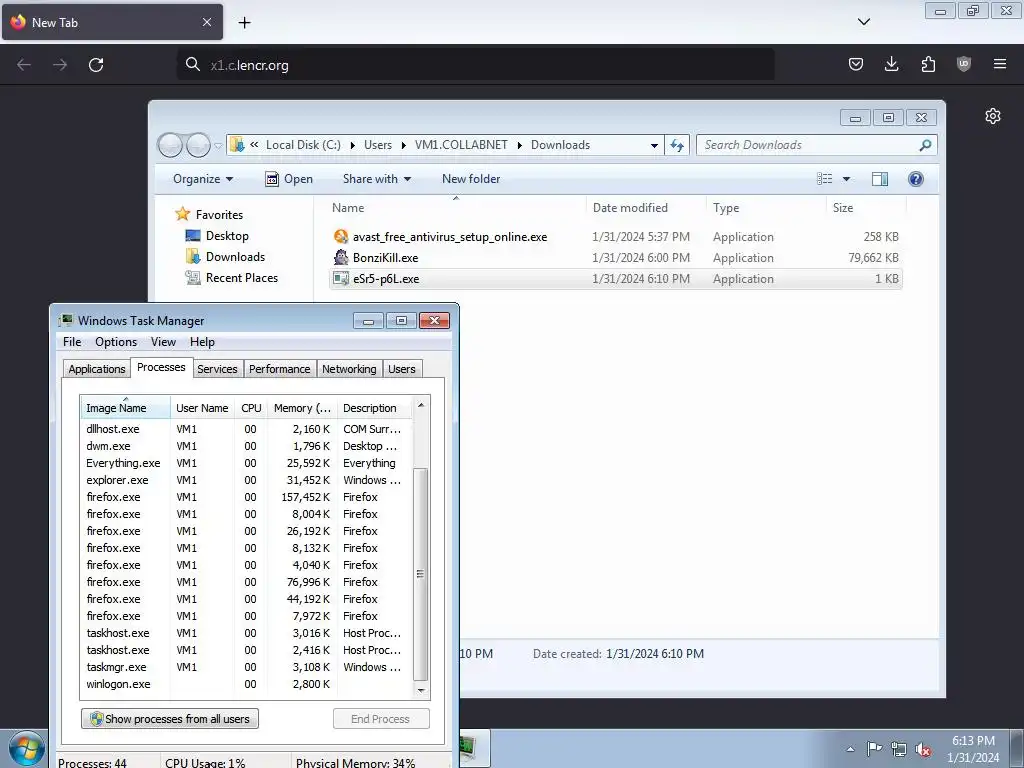Sort processes by CPU column
The image size is (1024, 768).
251,408
